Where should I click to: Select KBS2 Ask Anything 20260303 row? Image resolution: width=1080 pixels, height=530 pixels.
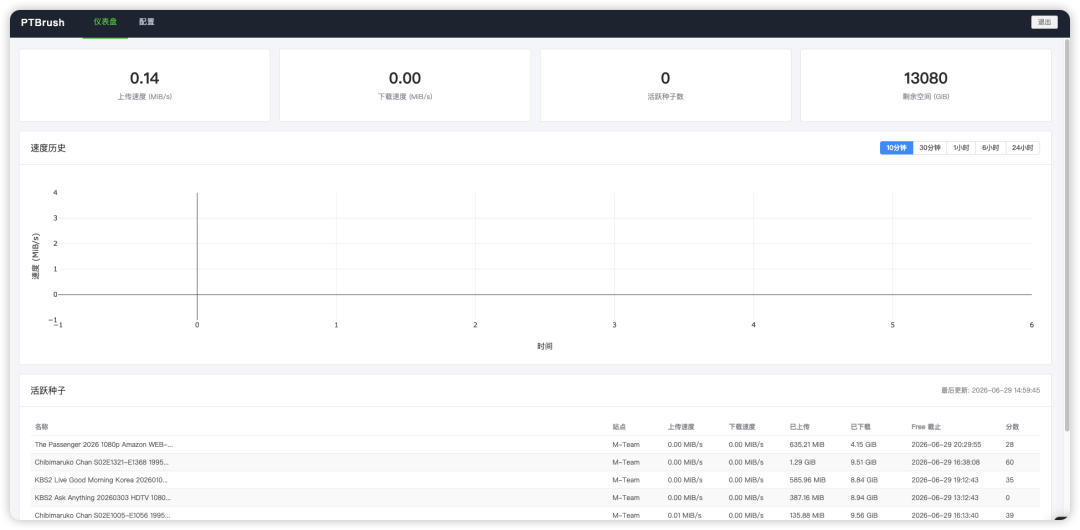(x=535, y=498)
